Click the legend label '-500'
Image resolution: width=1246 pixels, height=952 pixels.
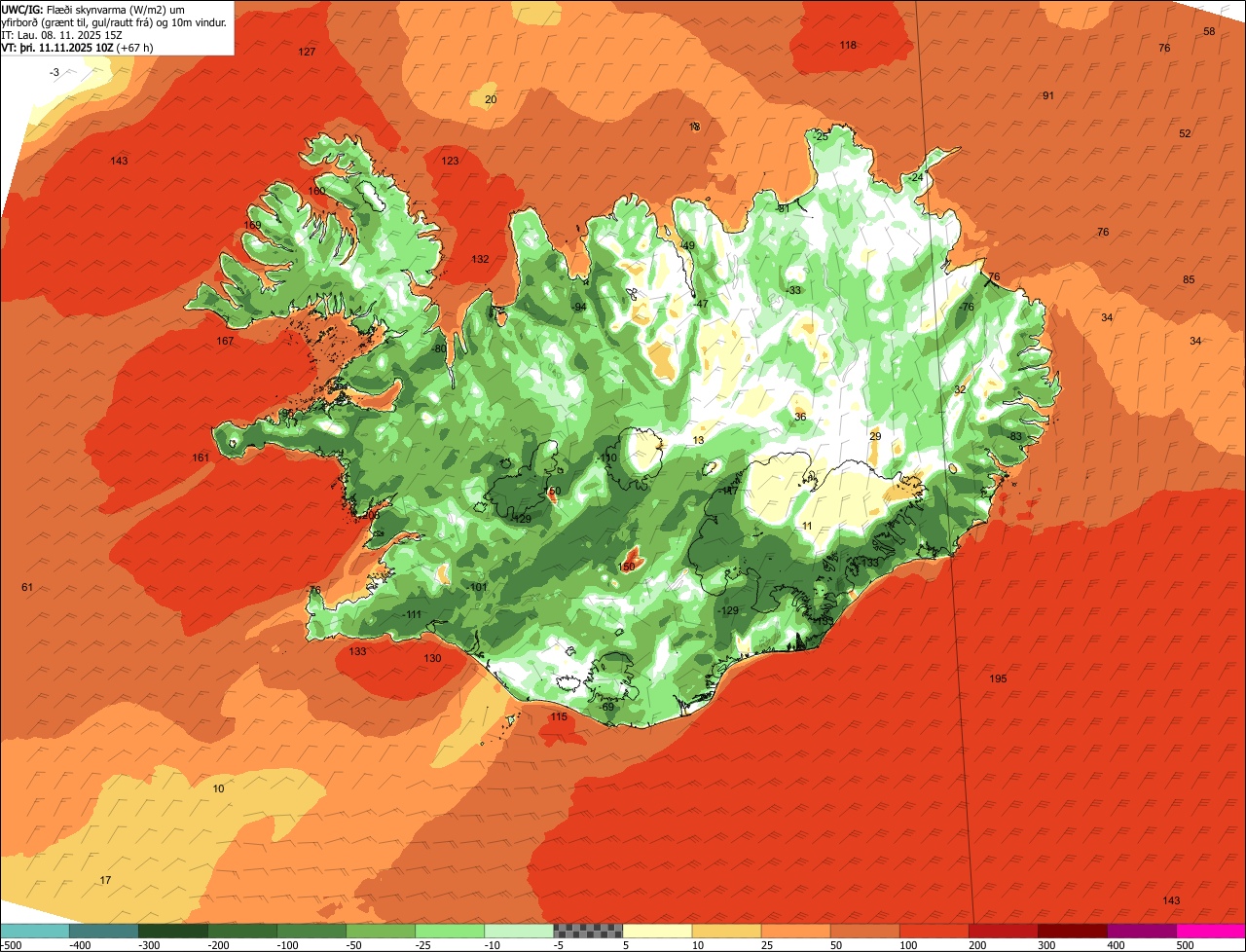coord(12,945)
